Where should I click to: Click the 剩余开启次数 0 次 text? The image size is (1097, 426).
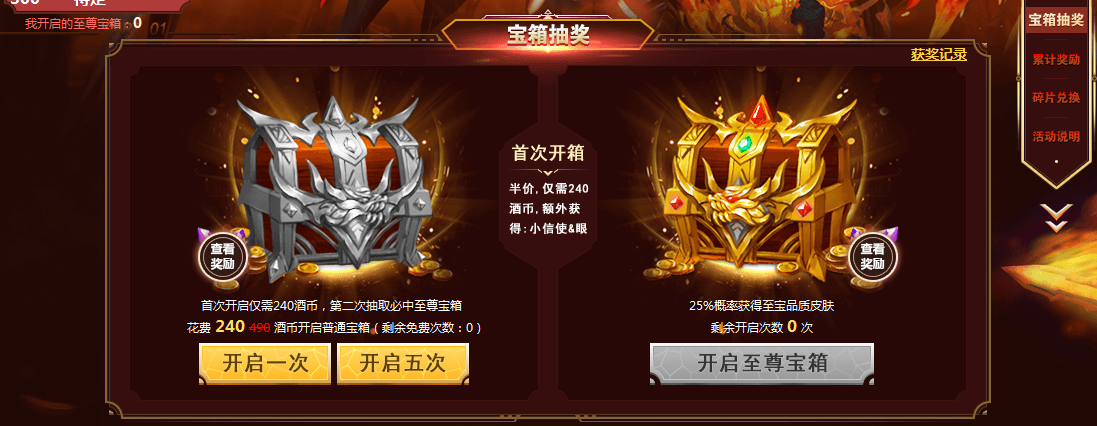click(761, 327)
